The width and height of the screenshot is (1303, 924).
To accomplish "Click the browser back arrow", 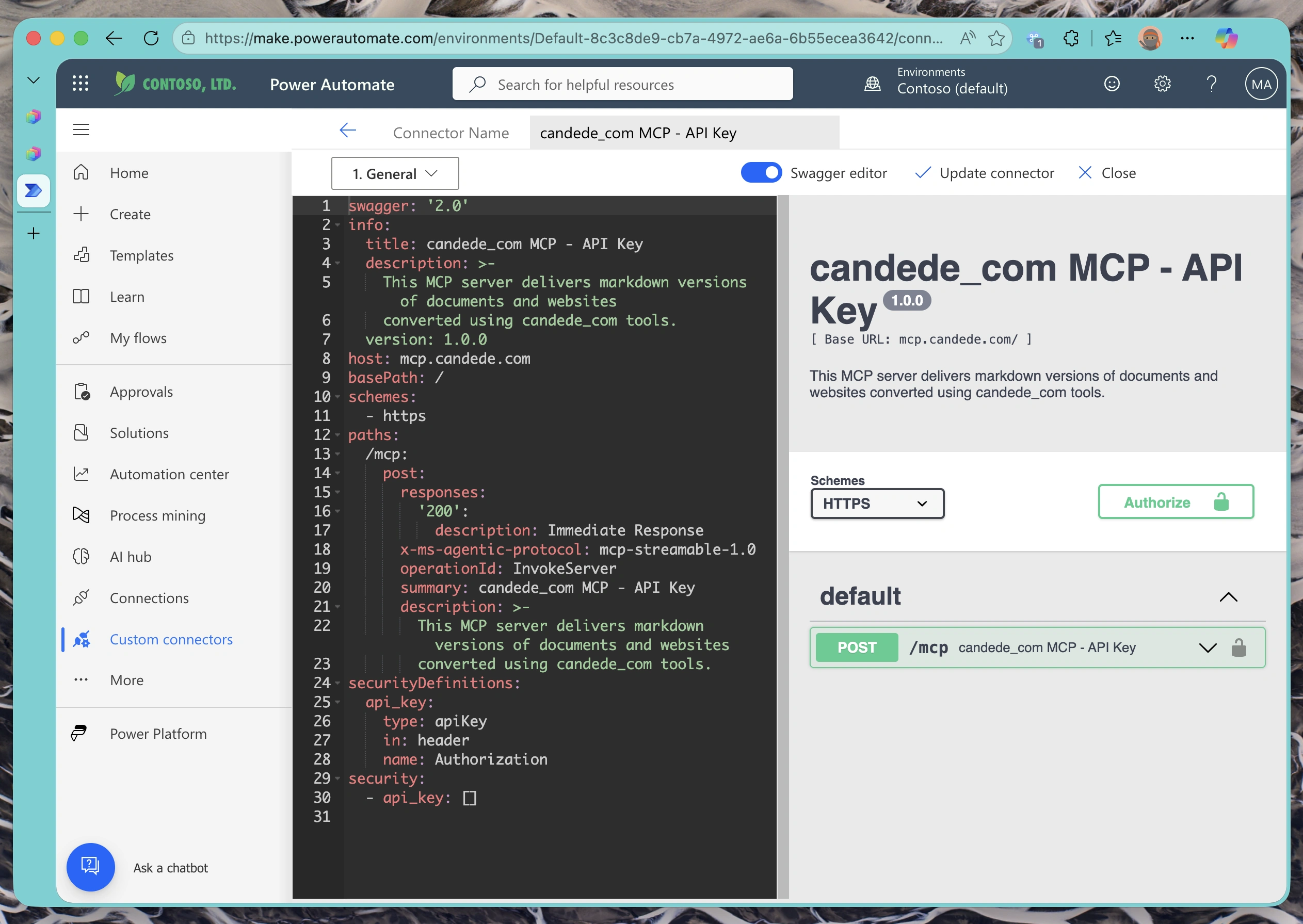I will click(114, 38).
